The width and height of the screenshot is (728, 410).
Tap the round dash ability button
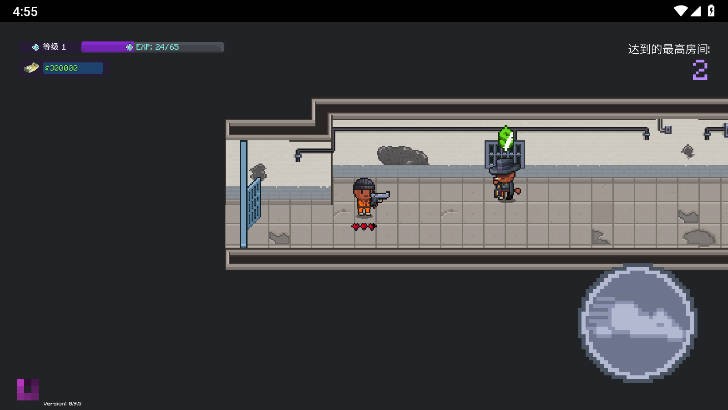637,323
